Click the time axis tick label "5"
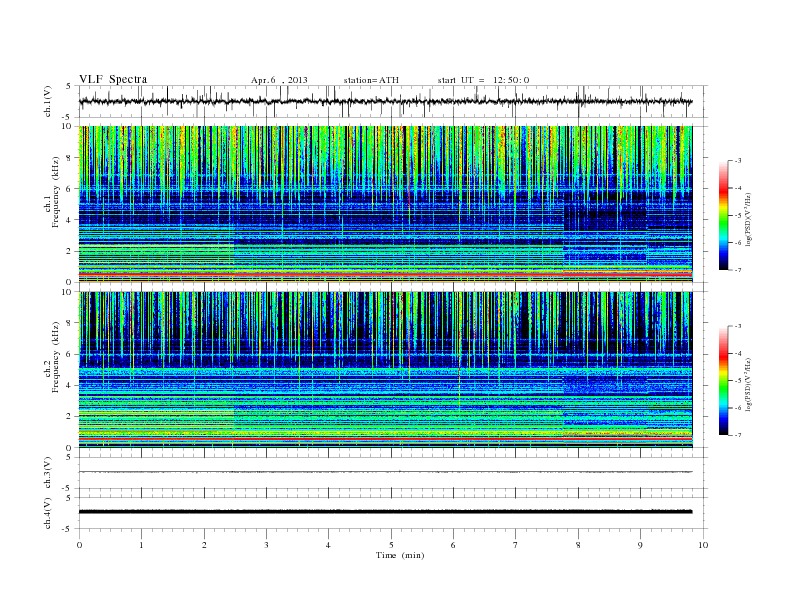 tap(391, 545)
